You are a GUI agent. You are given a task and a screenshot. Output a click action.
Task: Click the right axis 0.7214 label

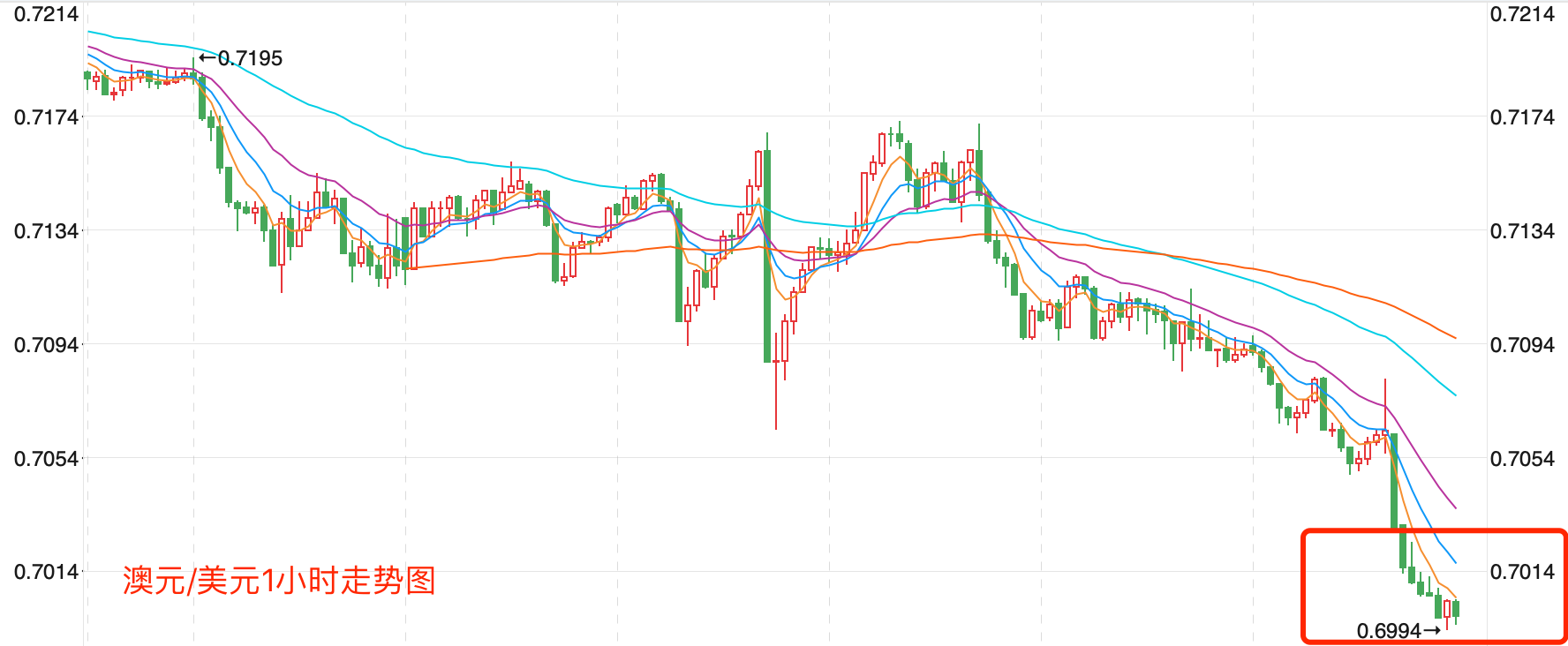(1522, 14)
